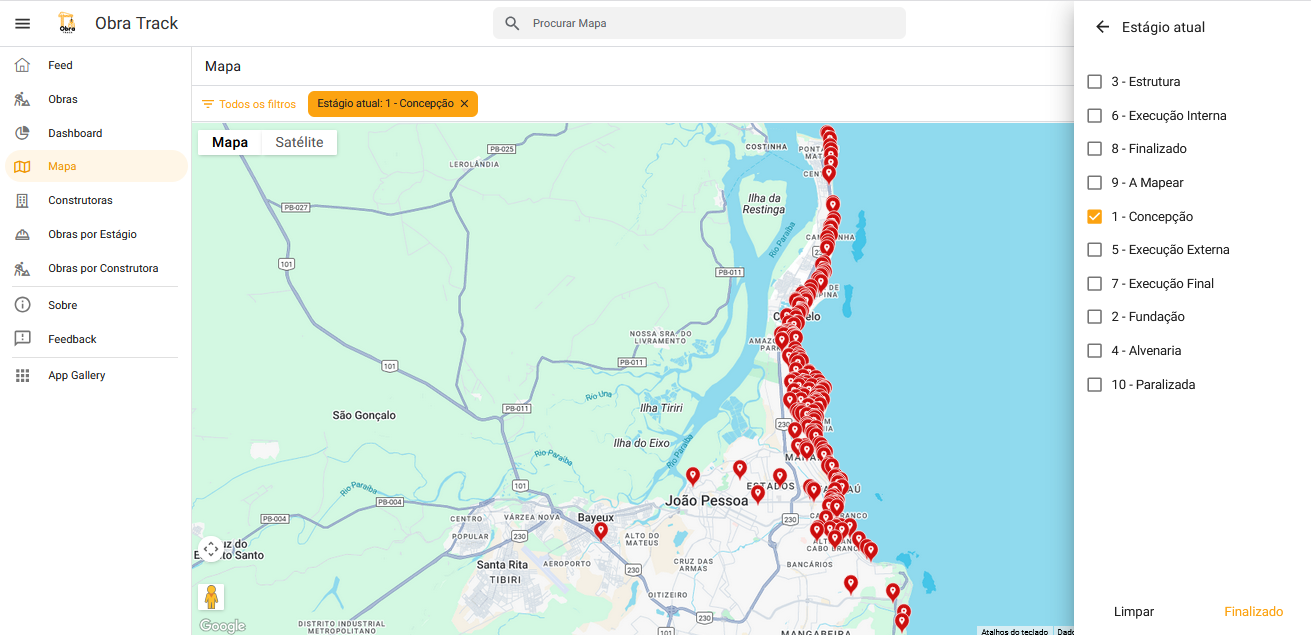1311x635 pixels.
Task: Open App Gallery grid icon
Action: [x=22, y=376]
